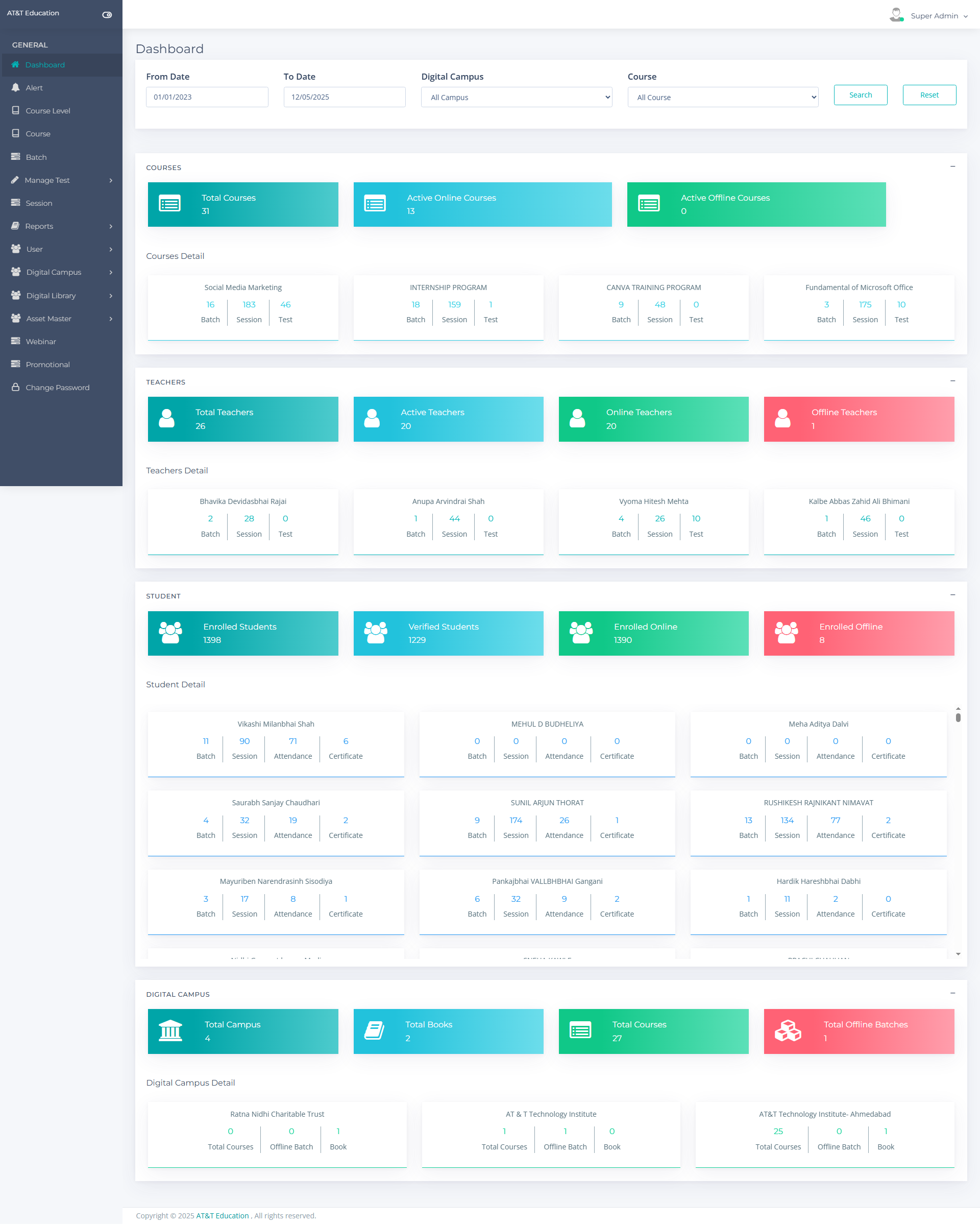This screenshot has width=980, height=1225.
Task: Click the Dashboard home icon
Action: (15, 65)
